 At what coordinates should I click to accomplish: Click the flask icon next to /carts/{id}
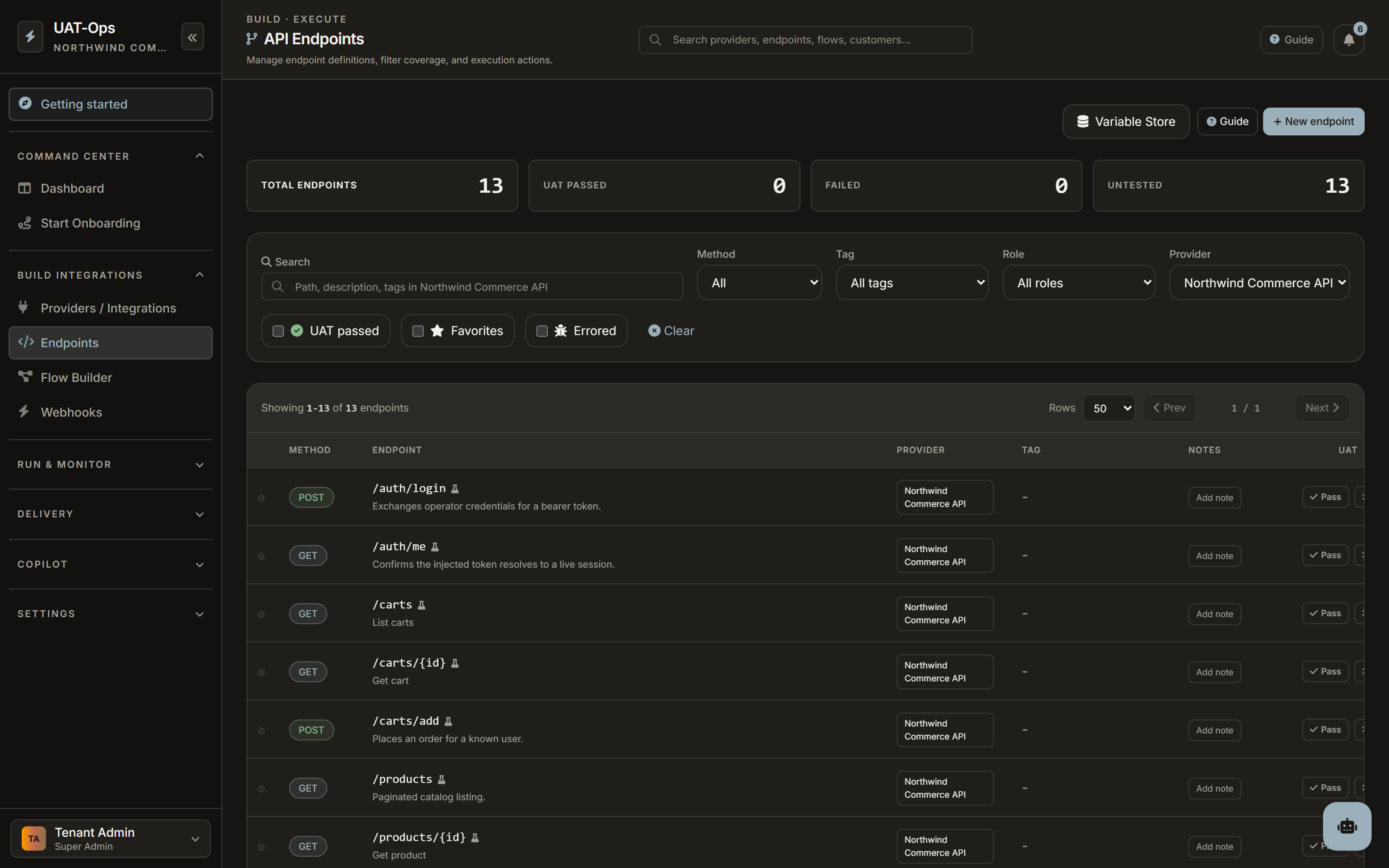point(455,663)
